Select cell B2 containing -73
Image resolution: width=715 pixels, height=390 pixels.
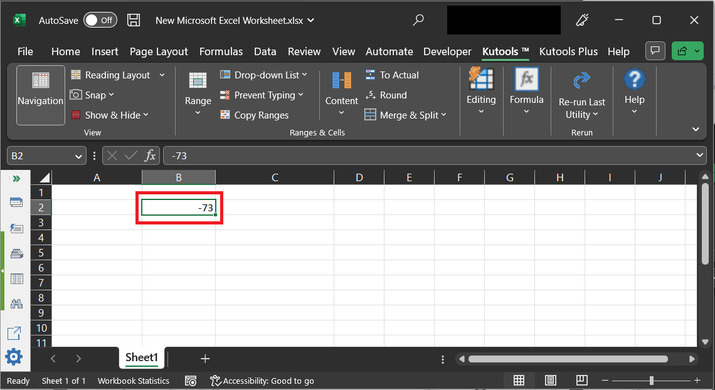(179, 208)
